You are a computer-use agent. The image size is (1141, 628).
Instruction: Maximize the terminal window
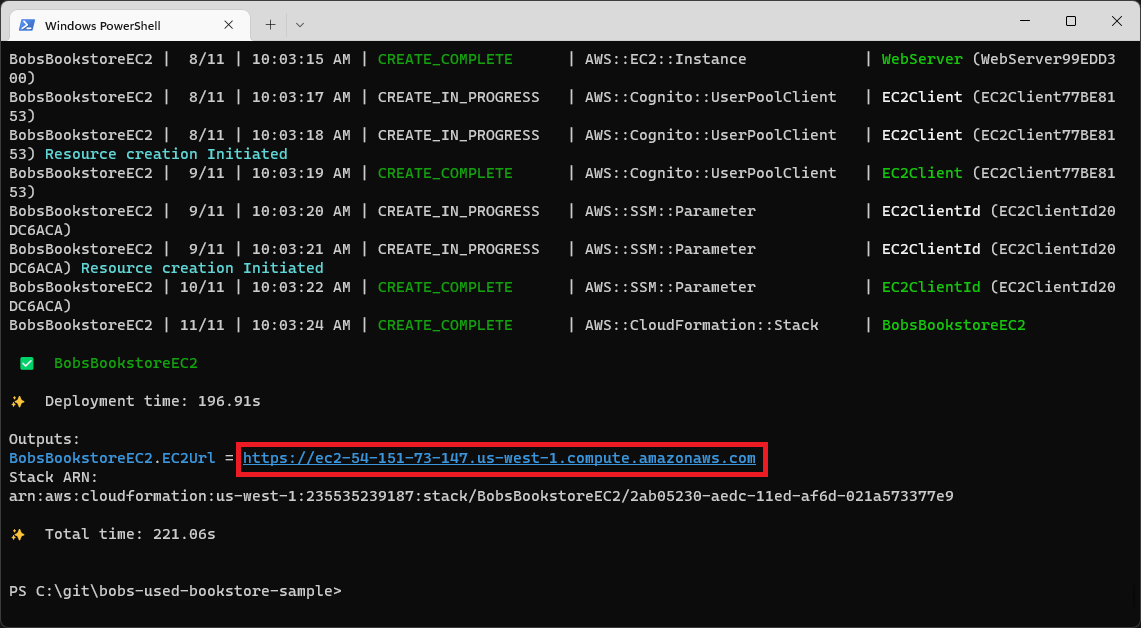pos(1070,21)
